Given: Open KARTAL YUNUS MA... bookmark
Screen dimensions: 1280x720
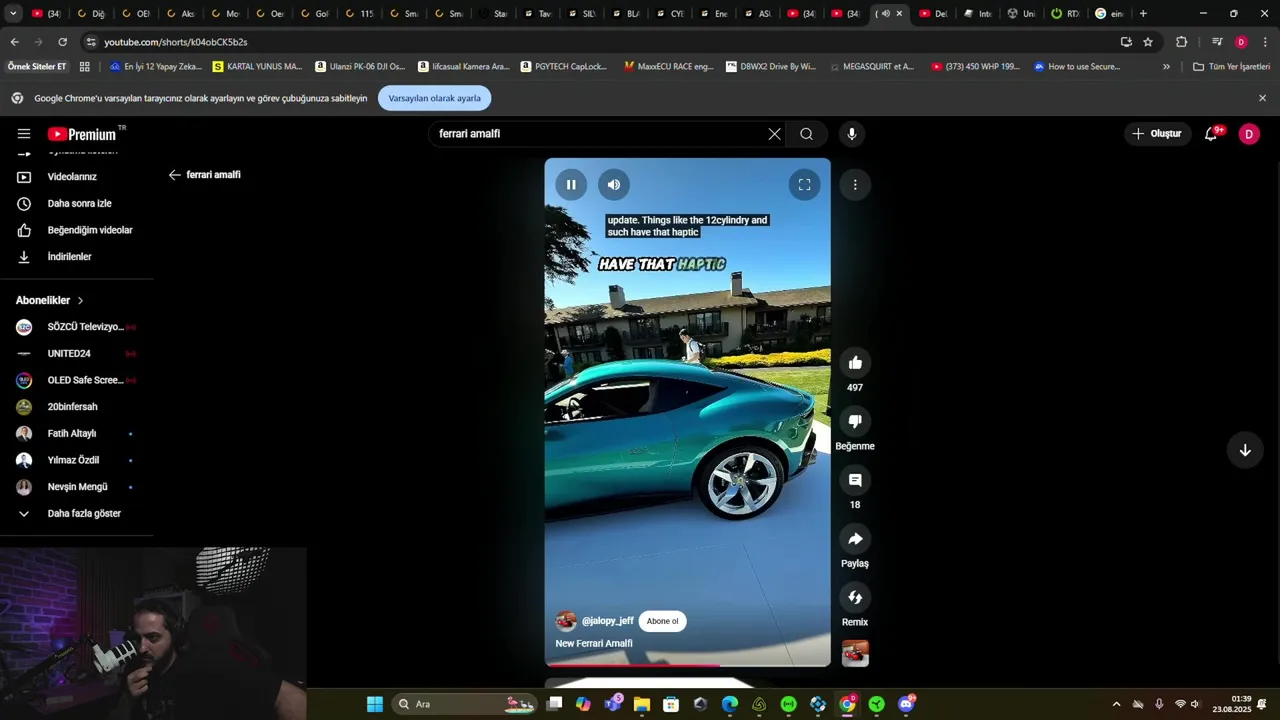Looking at the screenshot, I should (257, 67).
